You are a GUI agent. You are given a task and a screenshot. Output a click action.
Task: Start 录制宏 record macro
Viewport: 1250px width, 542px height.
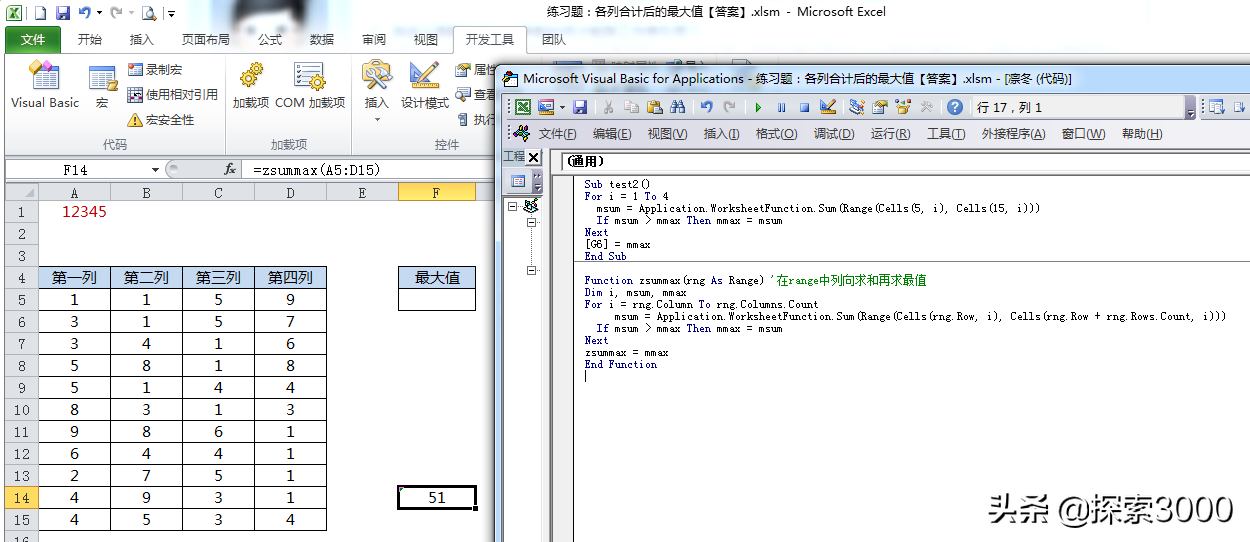click(x=155, y=70)
